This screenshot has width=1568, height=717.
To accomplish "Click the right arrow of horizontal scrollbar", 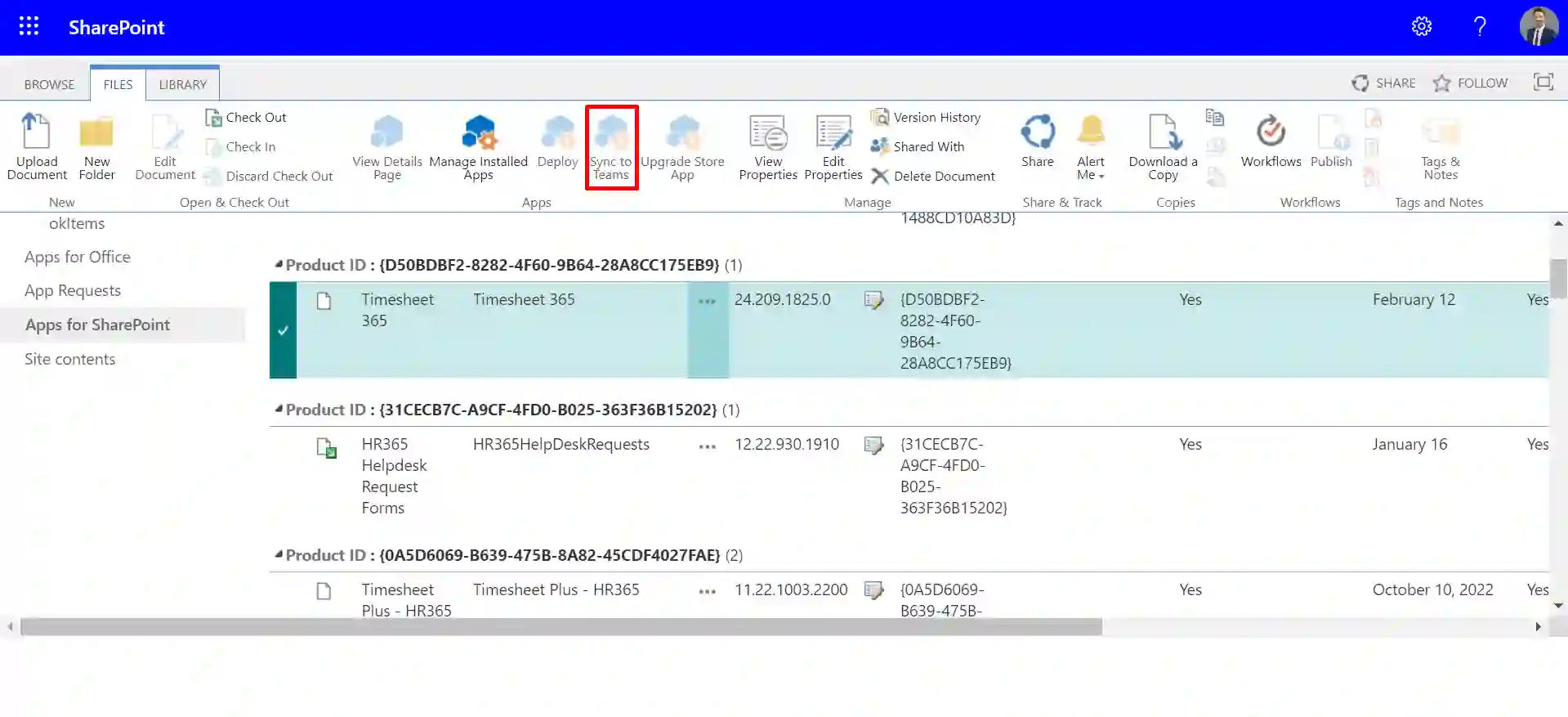I will pyautogui.click(x=1538, y=627).
